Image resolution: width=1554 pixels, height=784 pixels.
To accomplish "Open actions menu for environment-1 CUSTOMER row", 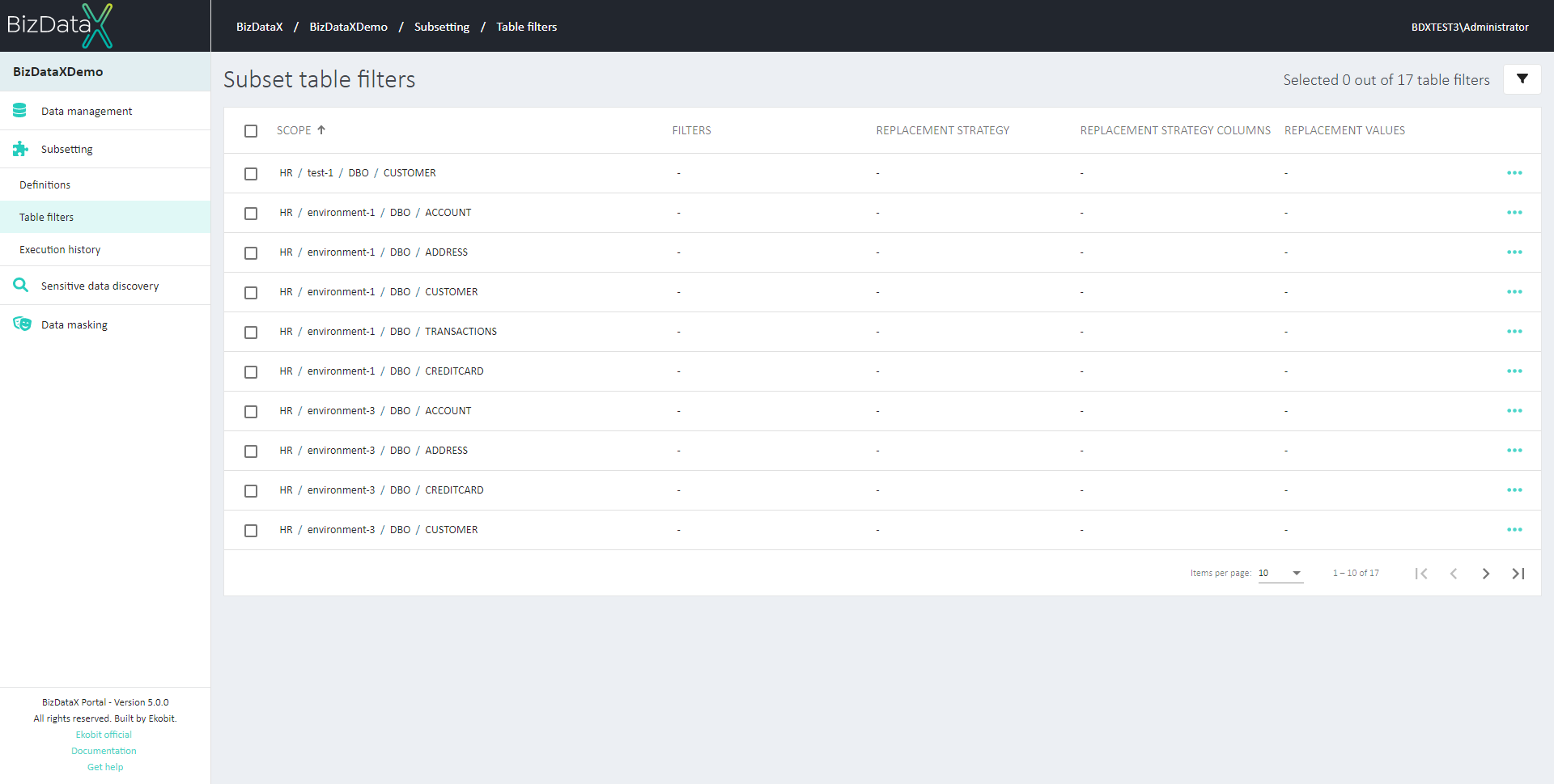I will (x=1514, y=292).
